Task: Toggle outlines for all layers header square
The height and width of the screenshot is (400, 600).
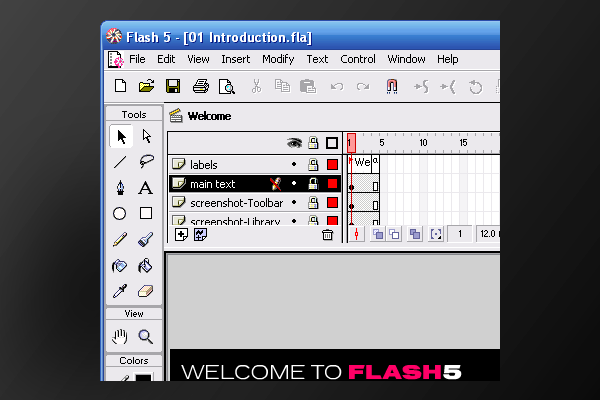Action: 332,143
